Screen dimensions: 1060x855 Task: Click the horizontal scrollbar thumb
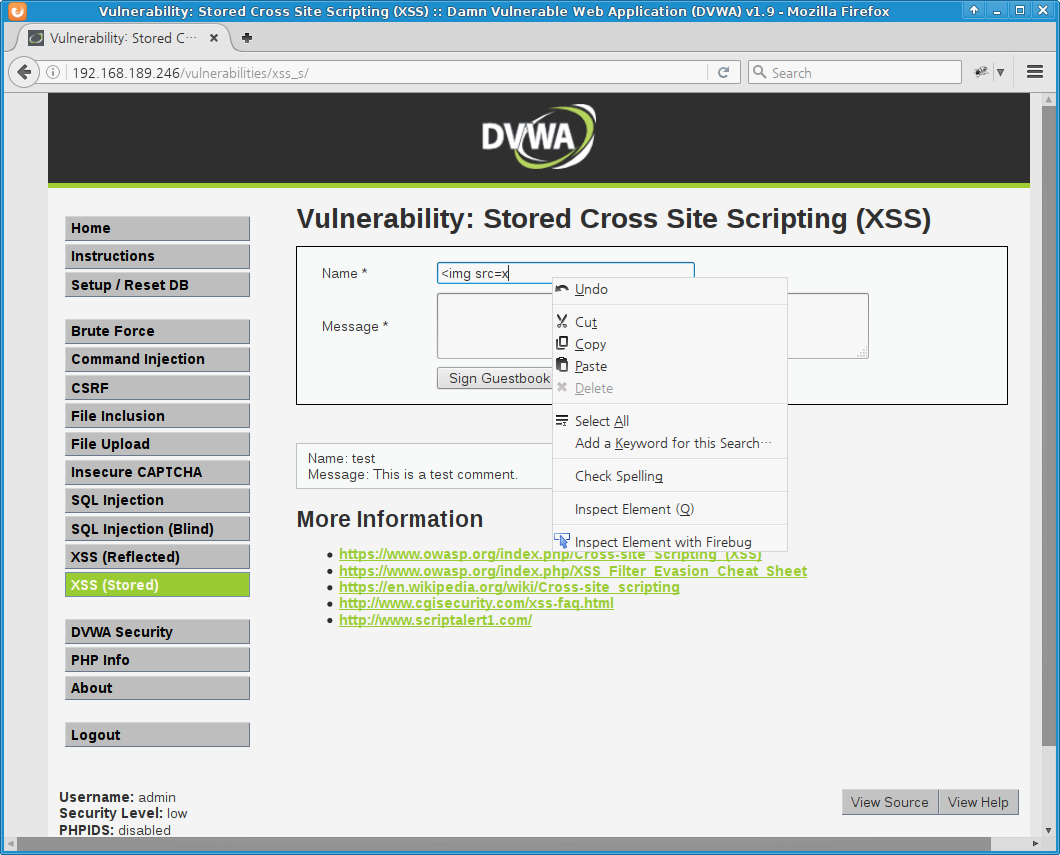[x=504, y=844]
